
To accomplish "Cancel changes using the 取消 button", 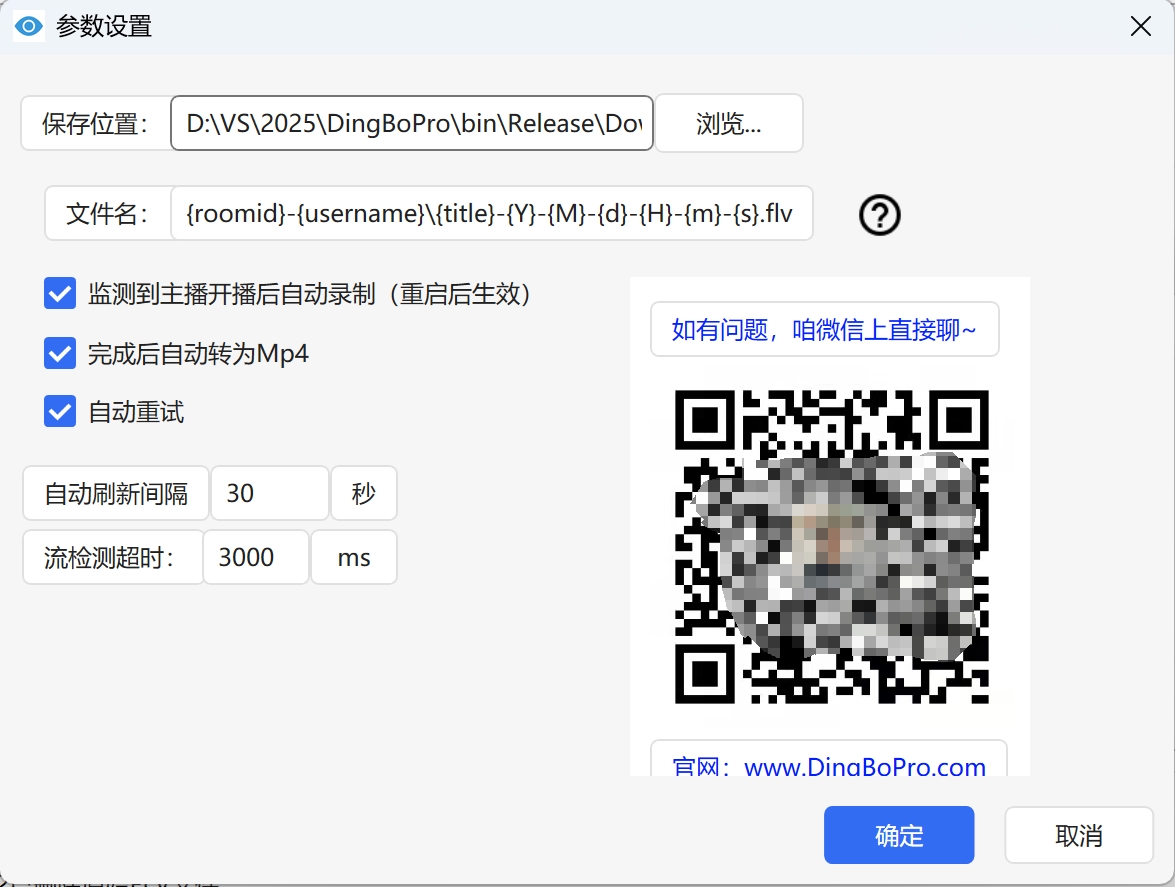I will pos(1079,835).
